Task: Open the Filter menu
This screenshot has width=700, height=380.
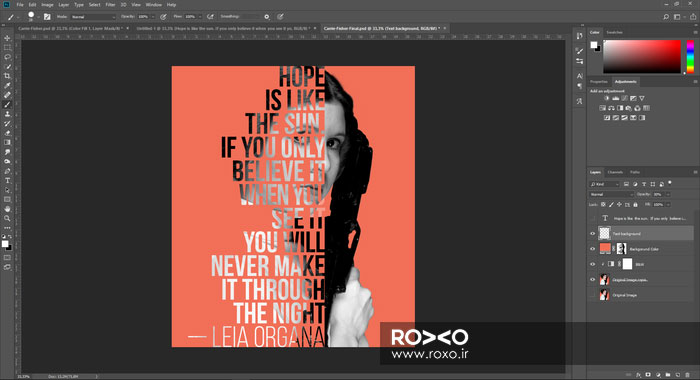Action: [110, 4]
